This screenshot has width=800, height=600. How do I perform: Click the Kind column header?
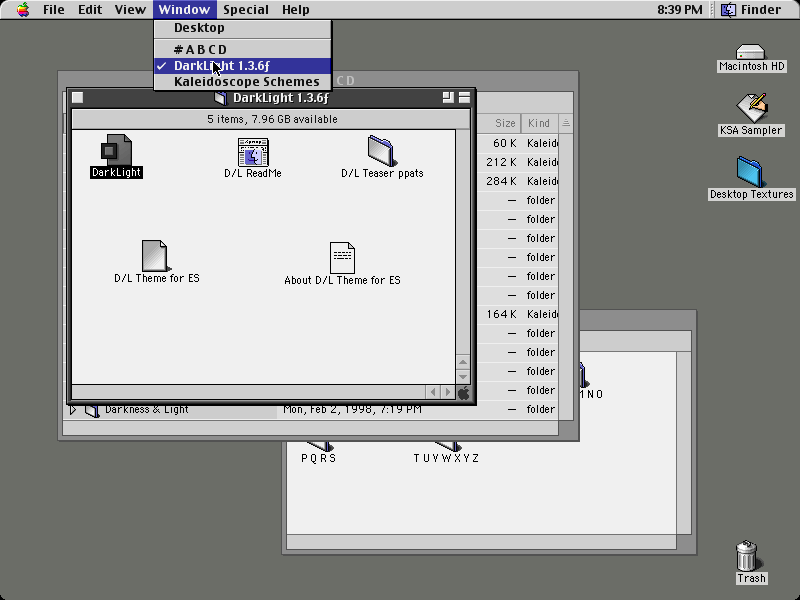click(x=539, y=123)
